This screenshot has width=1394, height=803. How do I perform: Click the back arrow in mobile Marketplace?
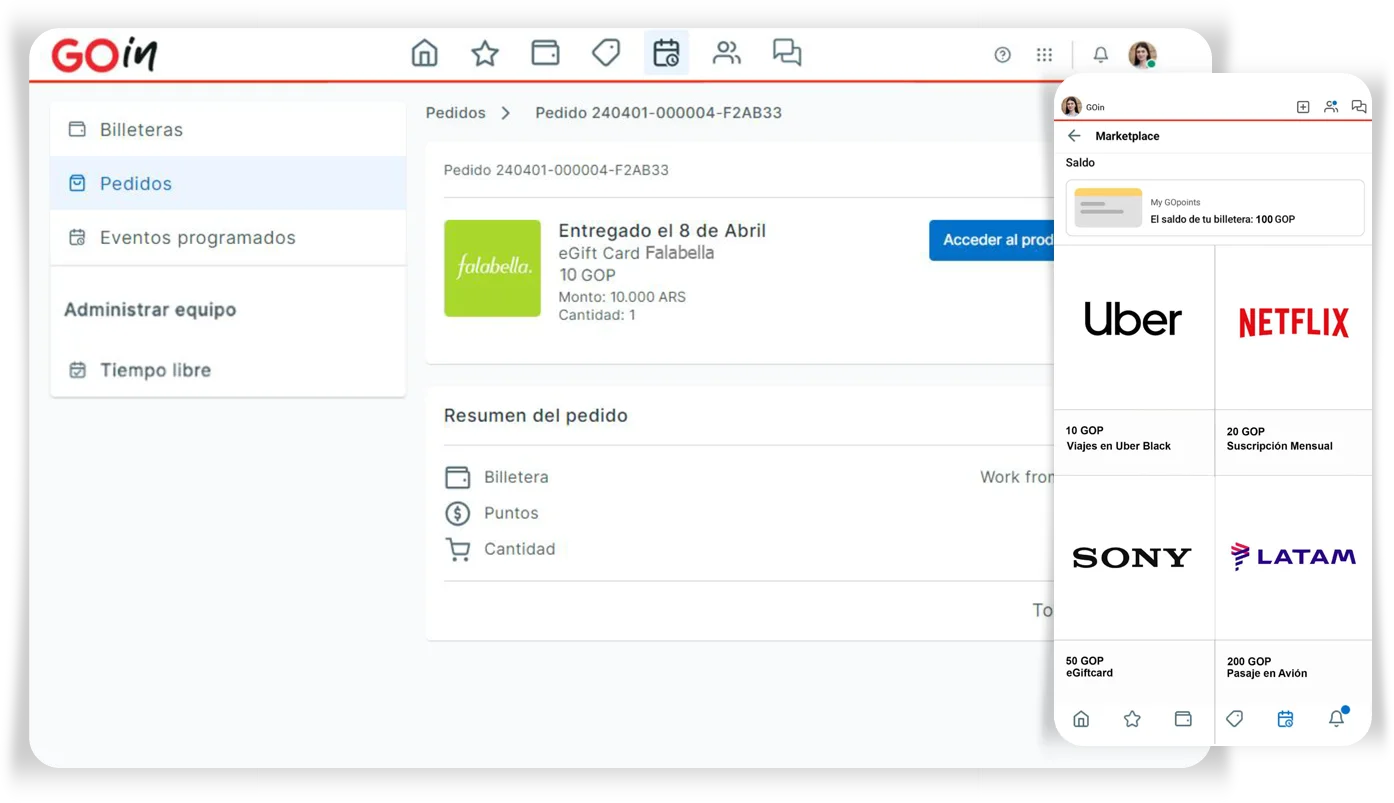pos(1074,136)
